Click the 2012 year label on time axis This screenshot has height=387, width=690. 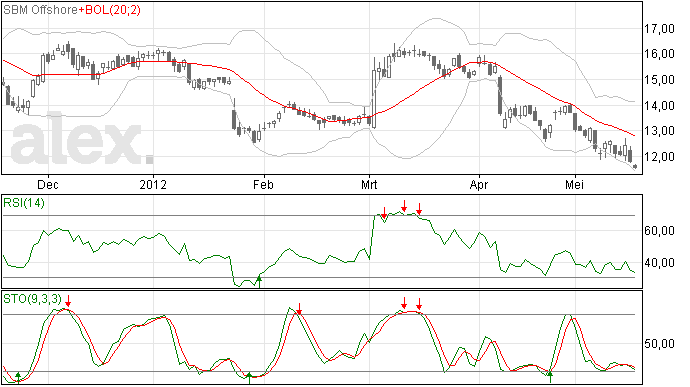point(153,184)
